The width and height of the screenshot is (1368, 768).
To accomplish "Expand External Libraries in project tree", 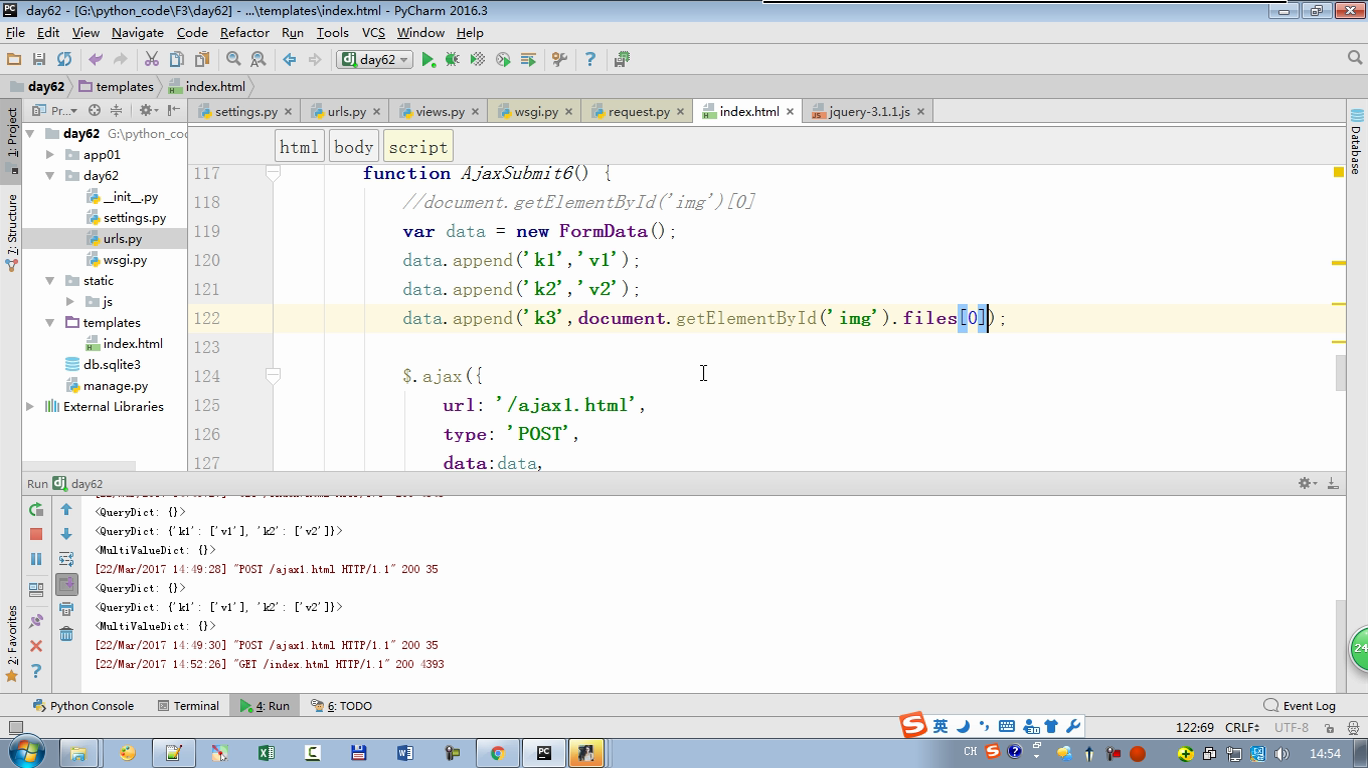I will pyautogui.click(x=30, y=407).
